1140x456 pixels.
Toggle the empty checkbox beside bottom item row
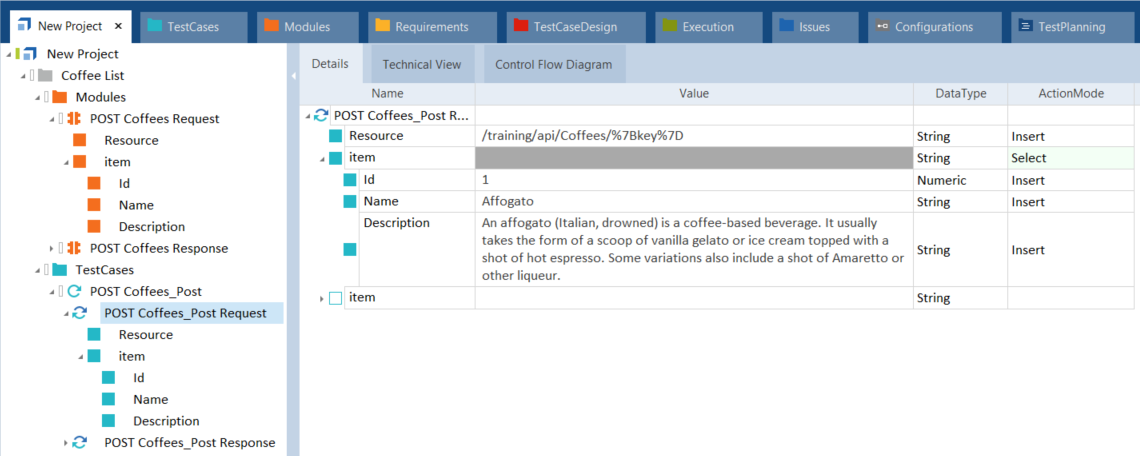(335, 298)
